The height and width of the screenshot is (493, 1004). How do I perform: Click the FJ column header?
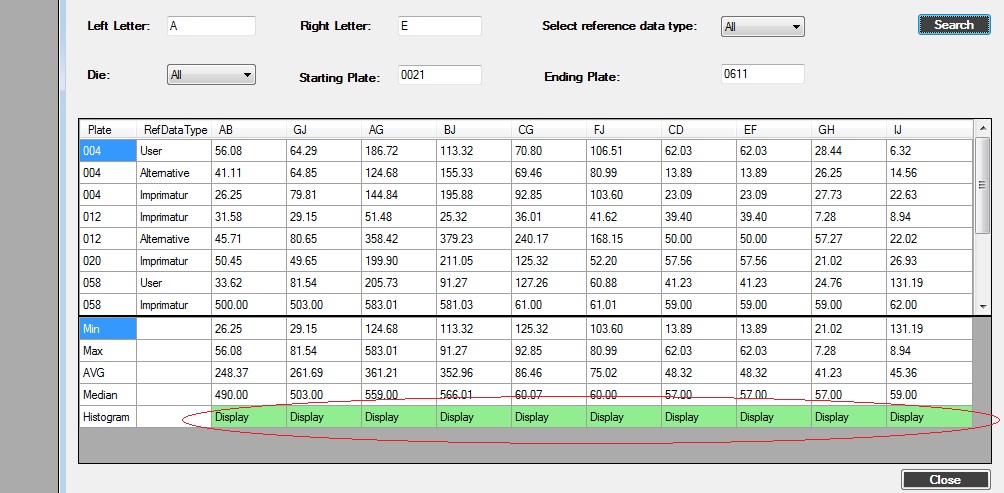pos(624,130)
